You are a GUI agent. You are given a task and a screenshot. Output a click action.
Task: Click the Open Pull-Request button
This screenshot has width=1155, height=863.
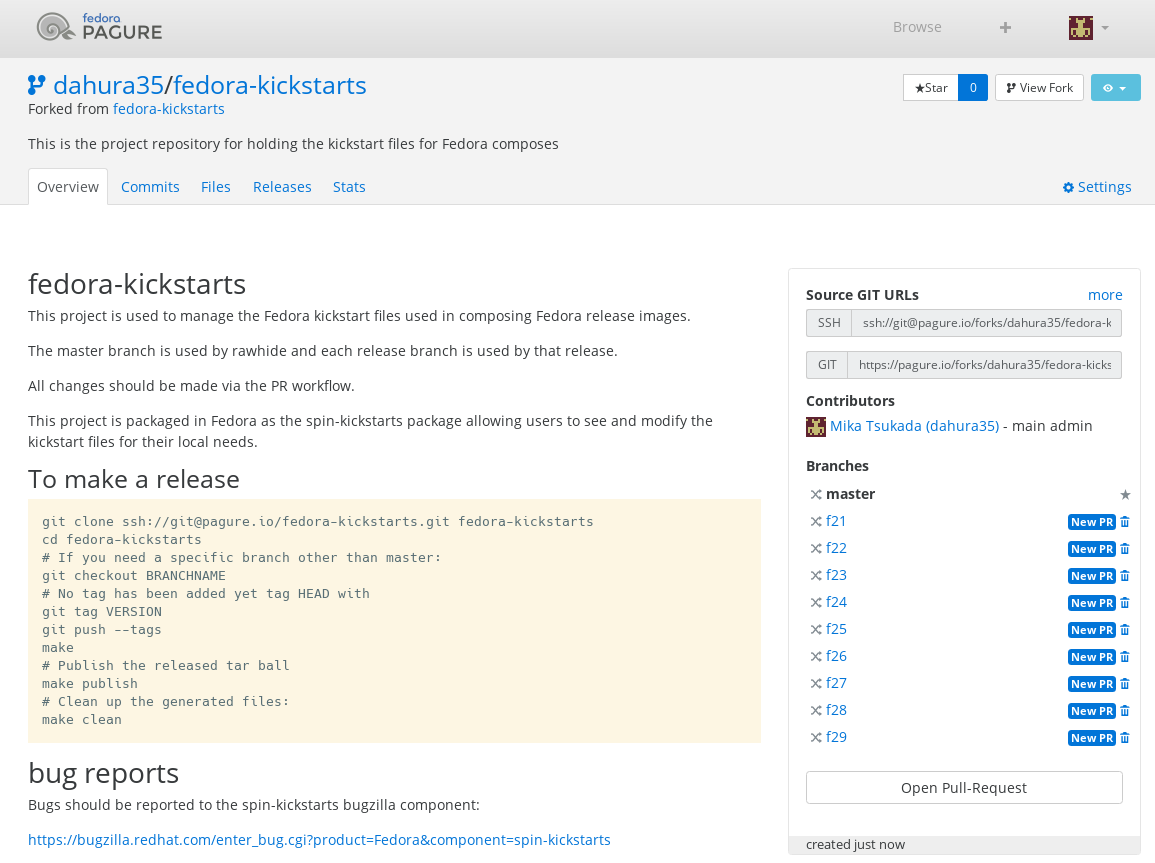(964, 788)
